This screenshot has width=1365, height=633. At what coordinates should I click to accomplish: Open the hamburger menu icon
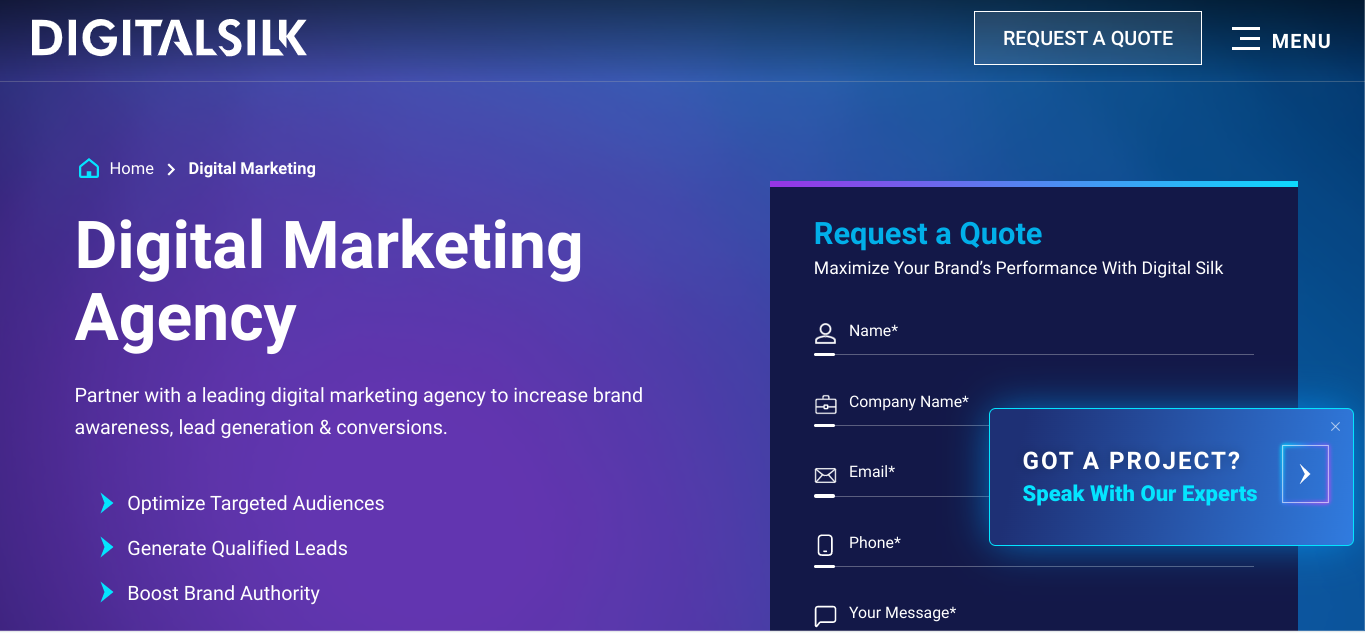pyautogui.click(x=1245, y=39)
